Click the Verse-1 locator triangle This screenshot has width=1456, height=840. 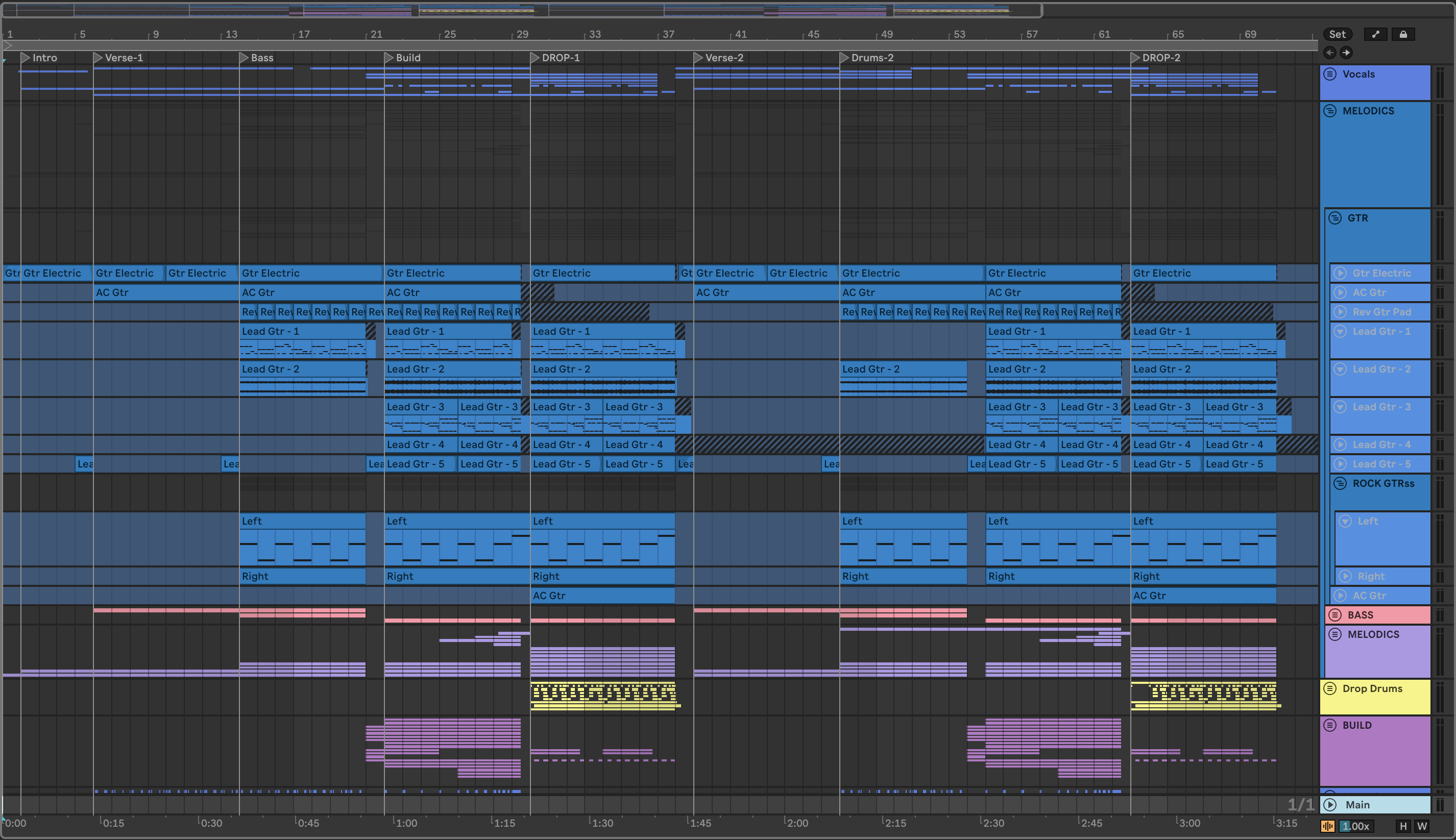click(98, 58)
